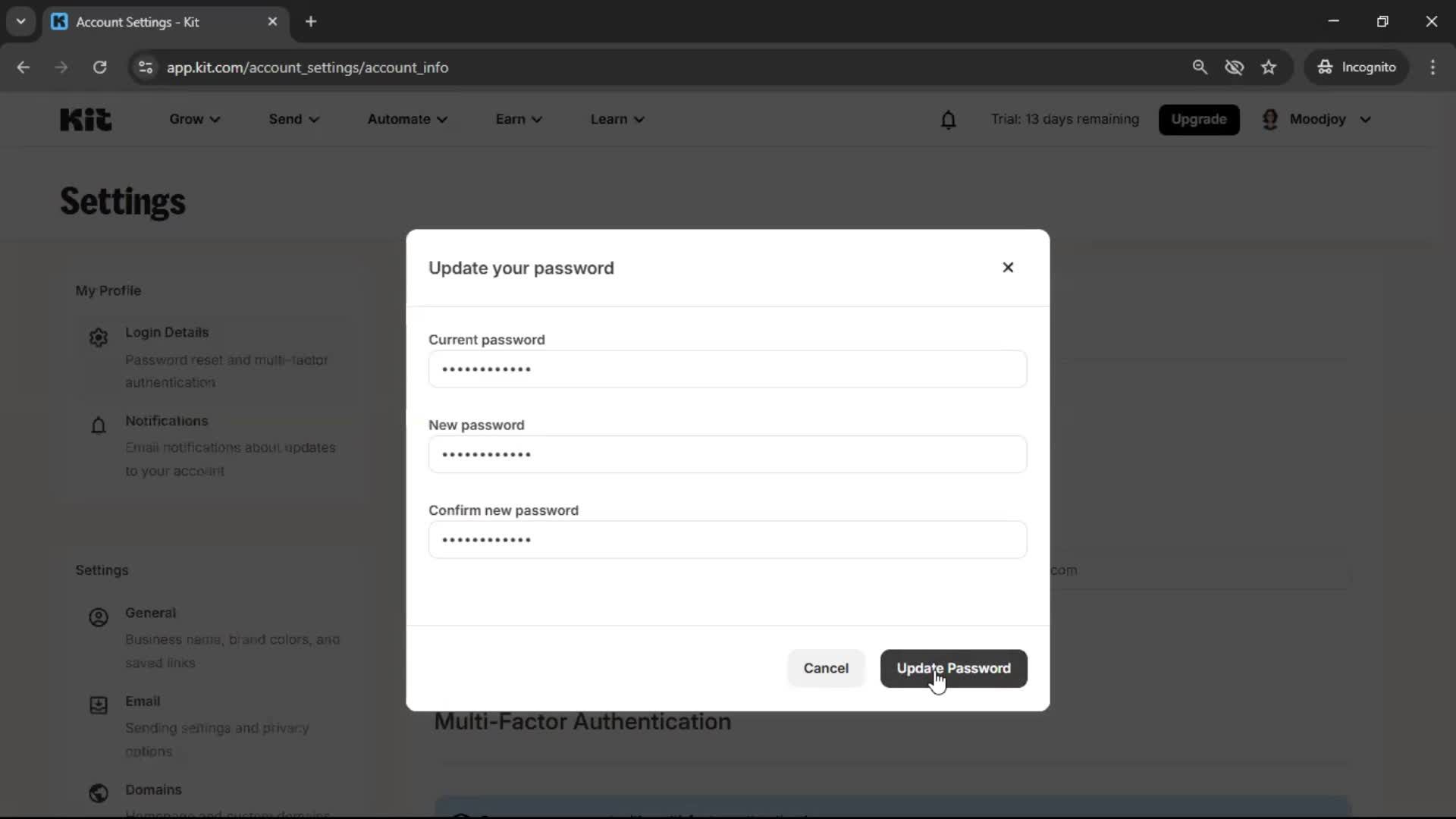Click the browser back arrow
Viewport: 1456px width, 819px height.
24,67
